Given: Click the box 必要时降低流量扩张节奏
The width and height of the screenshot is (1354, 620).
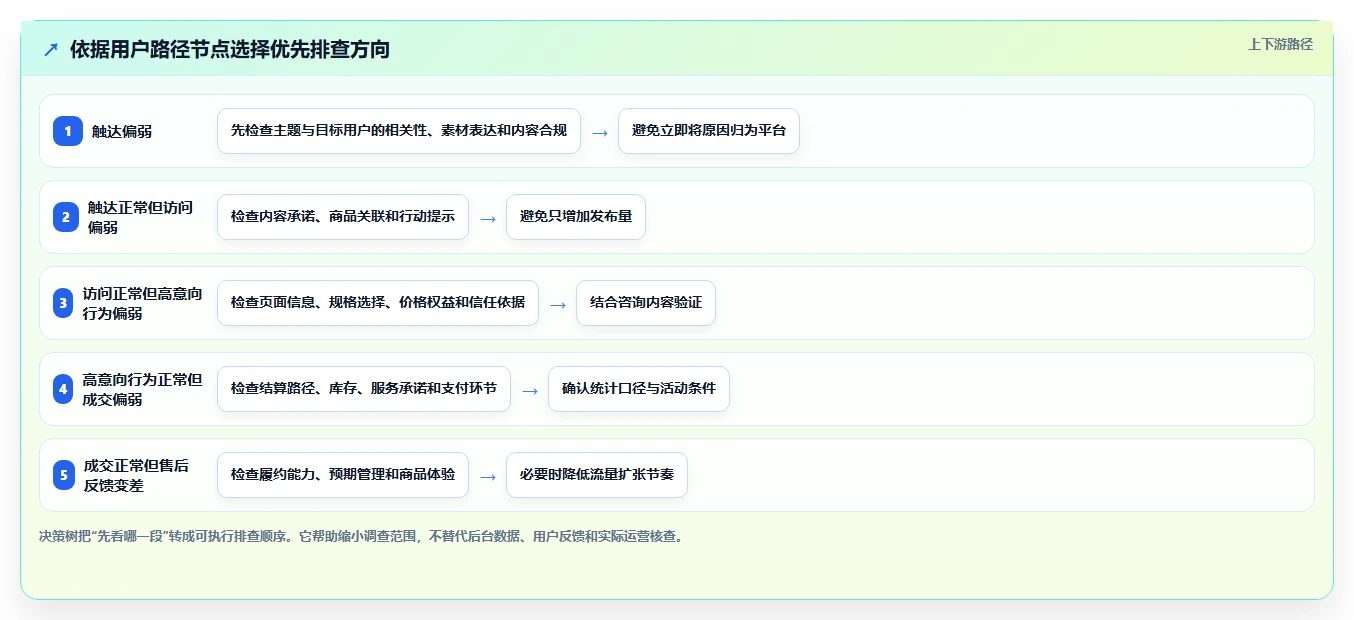Looking at the screenshot, I should [x=597, y=475].
